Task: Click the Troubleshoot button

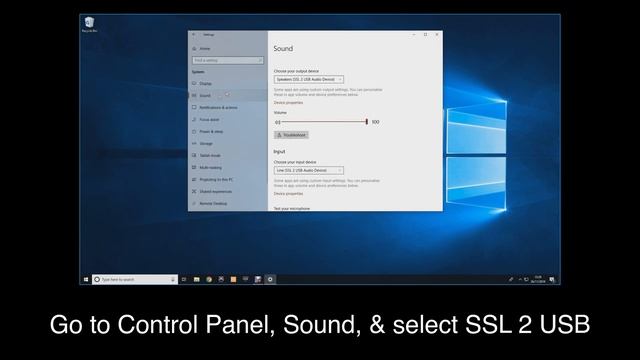Action: coord(291,135)
